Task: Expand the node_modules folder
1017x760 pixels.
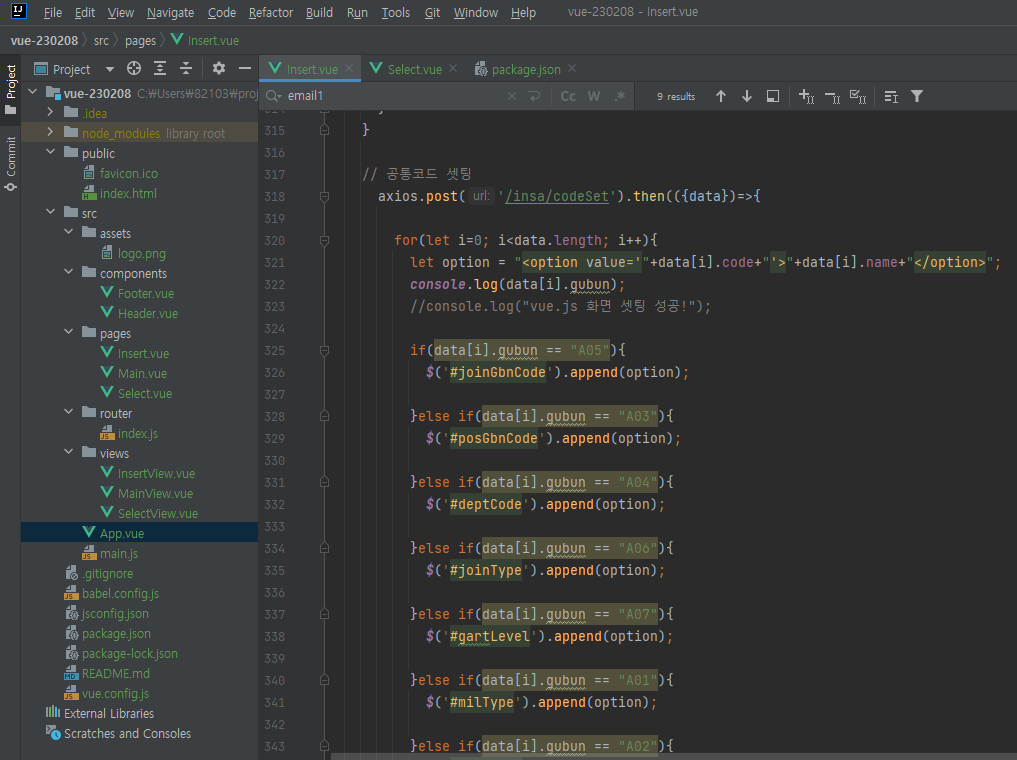Action: coord(50,133)
